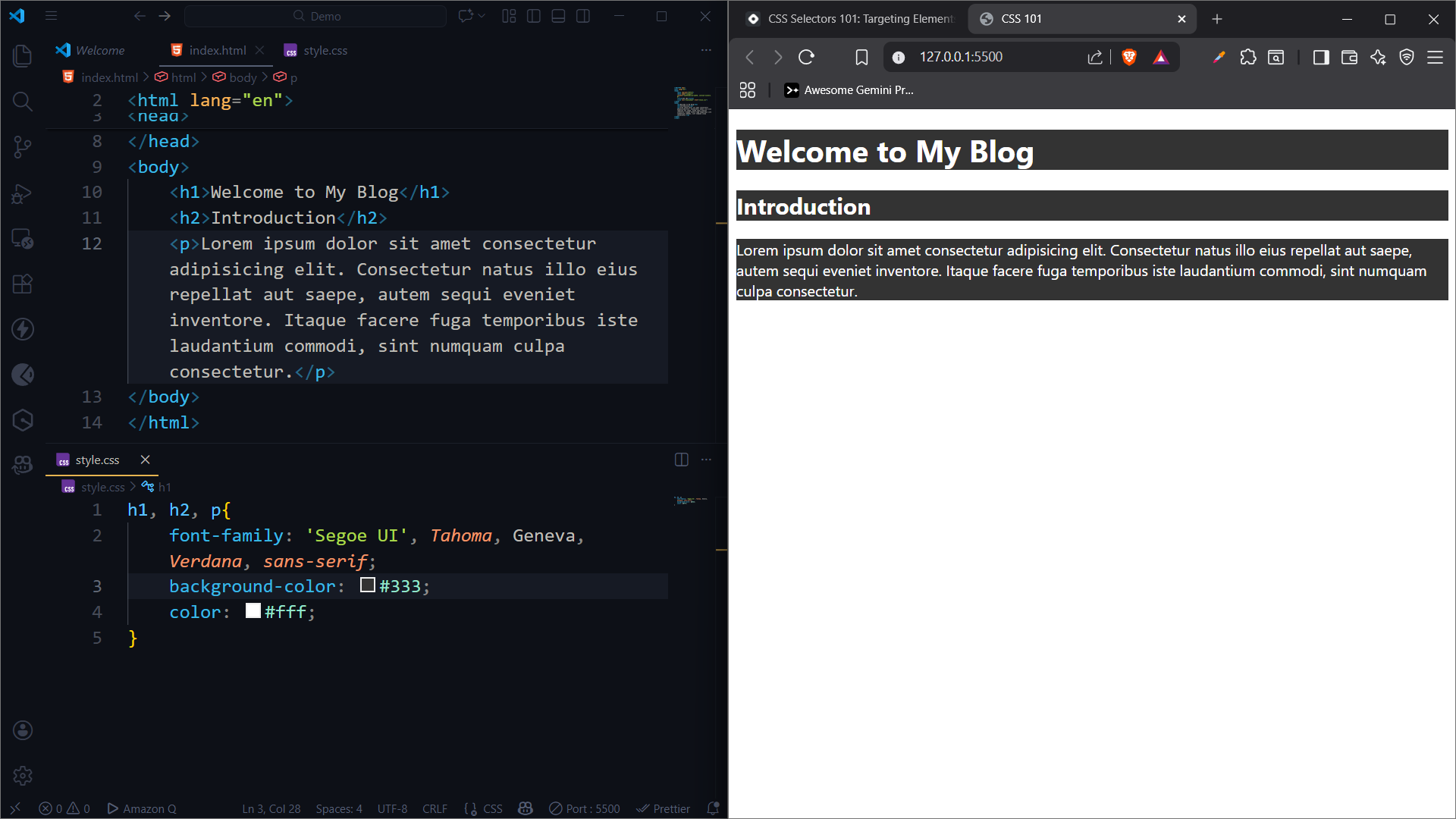This screenshot has height=819, width=1456.
Task: Reload the browser page
Action: coord(806,57)
